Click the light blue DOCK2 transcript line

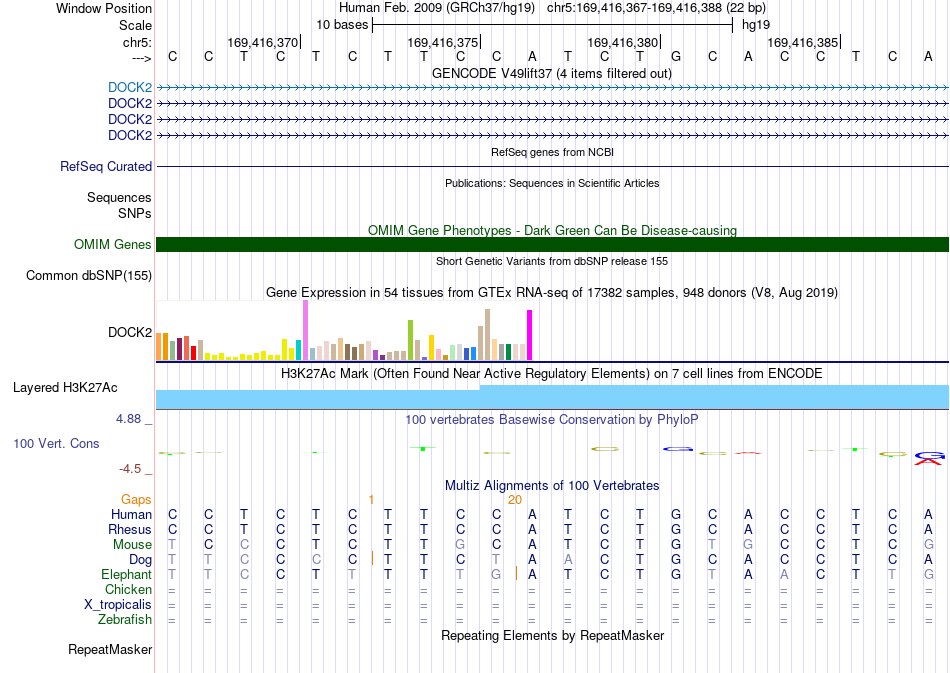(x=553, y=88)
